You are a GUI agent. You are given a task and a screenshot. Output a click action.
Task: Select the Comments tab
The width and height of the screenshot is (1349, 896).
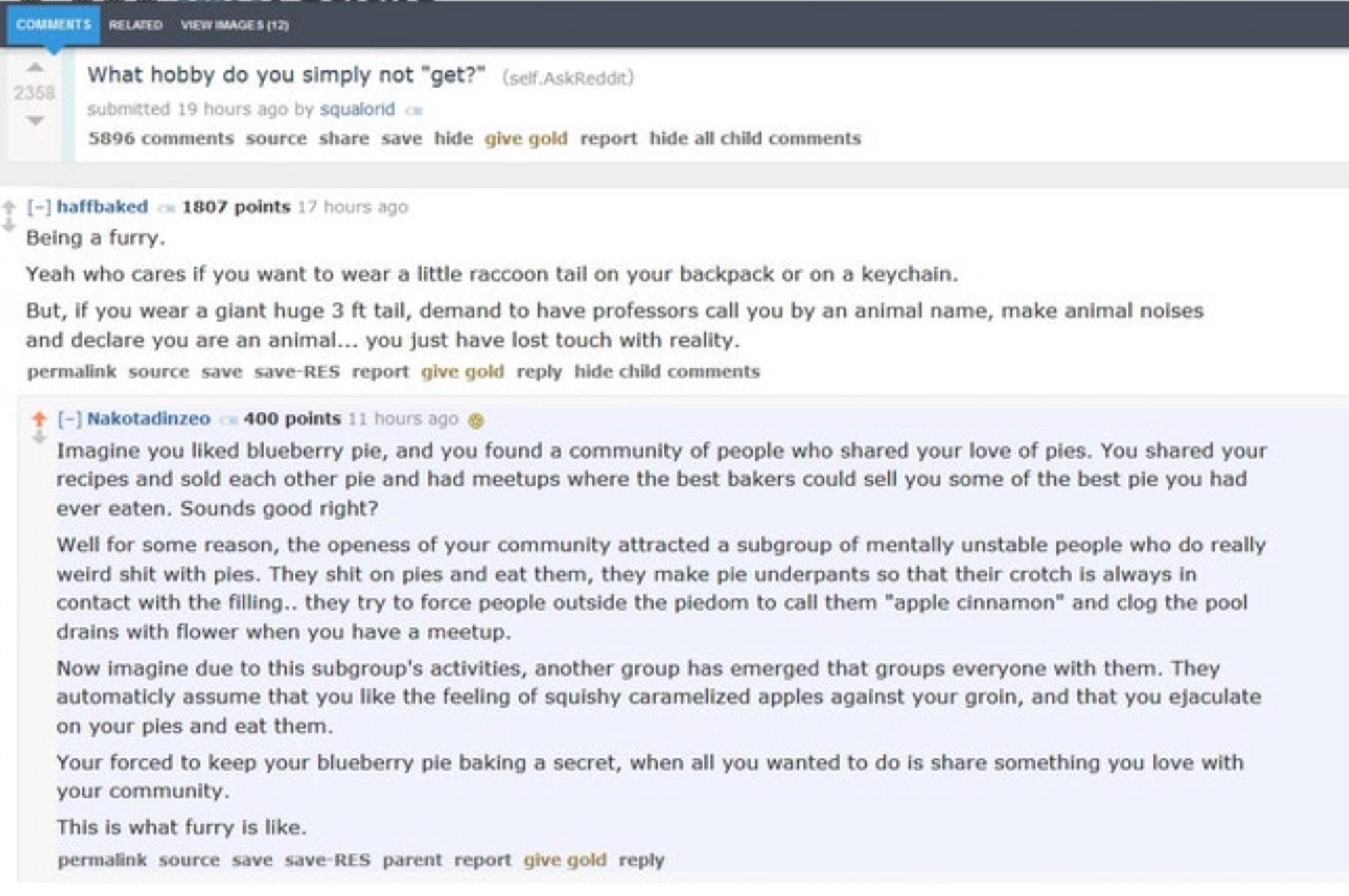pyautogui.click(x=53, y=25)
